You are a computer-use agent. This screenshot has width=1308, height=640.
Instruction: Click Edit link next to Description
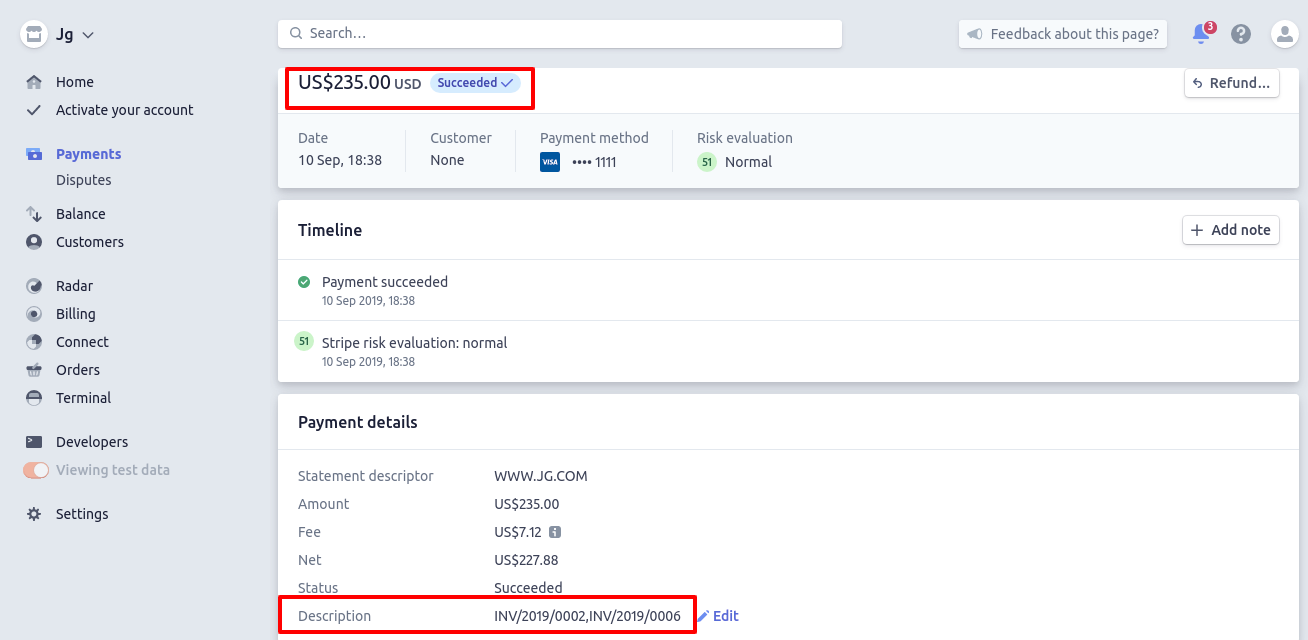tap(719, 616)
